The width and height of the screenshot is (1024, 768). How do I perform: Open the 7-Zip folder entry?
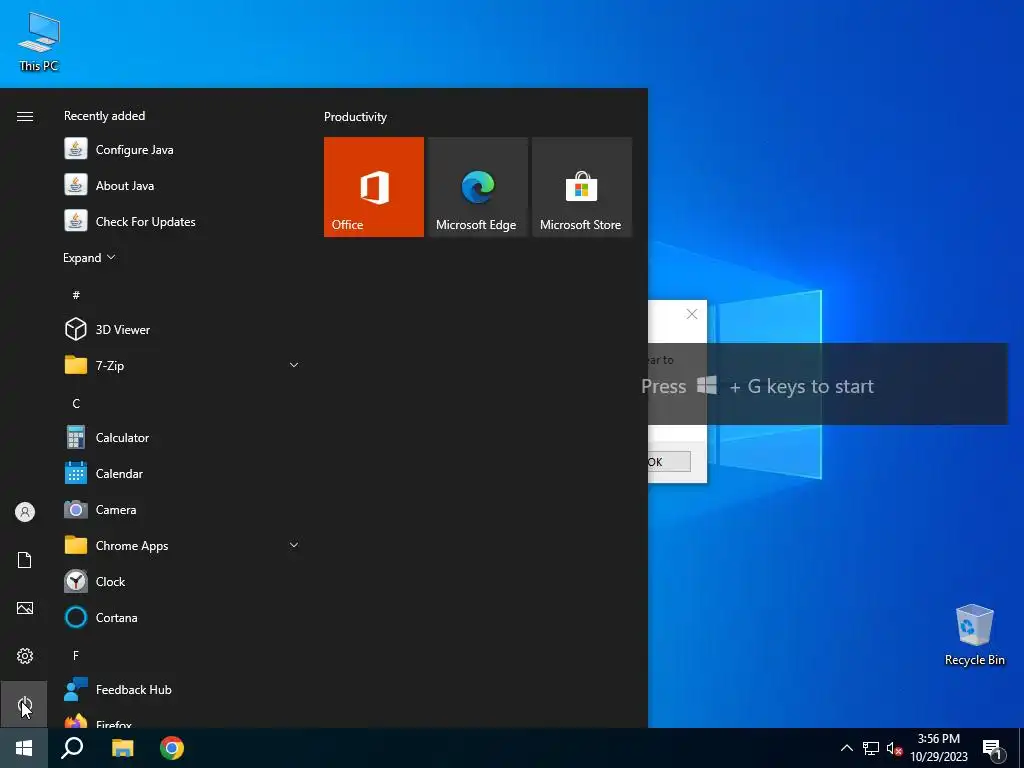[x=183, y=365]
